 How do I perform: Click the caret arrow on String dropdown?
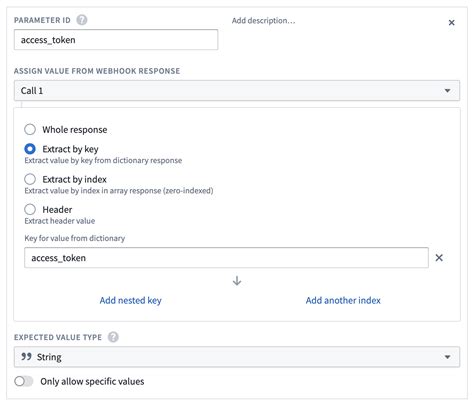coord(447,357)
